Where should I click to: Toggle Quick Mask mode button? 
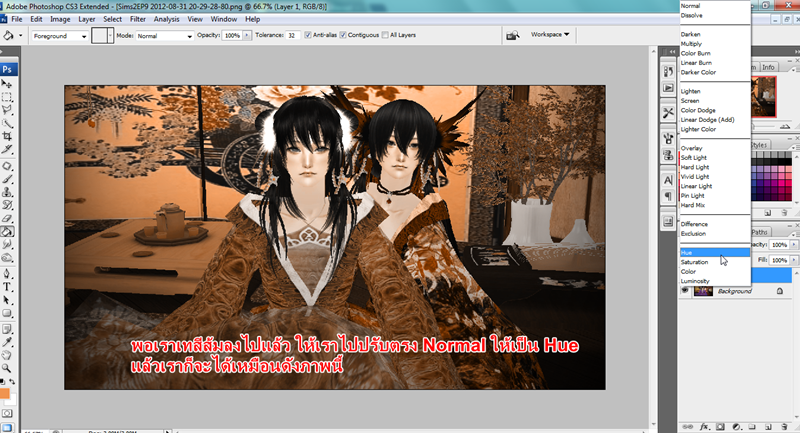tap(7, 414)
